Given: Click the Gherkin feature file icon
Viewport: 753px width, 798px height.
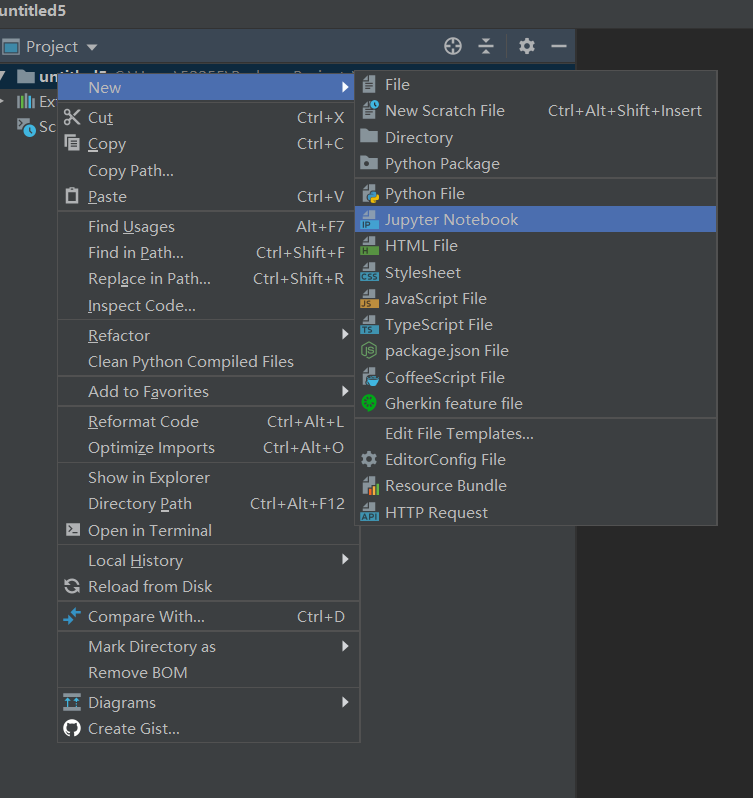Looking at the screenshot, I should (369, 403).
